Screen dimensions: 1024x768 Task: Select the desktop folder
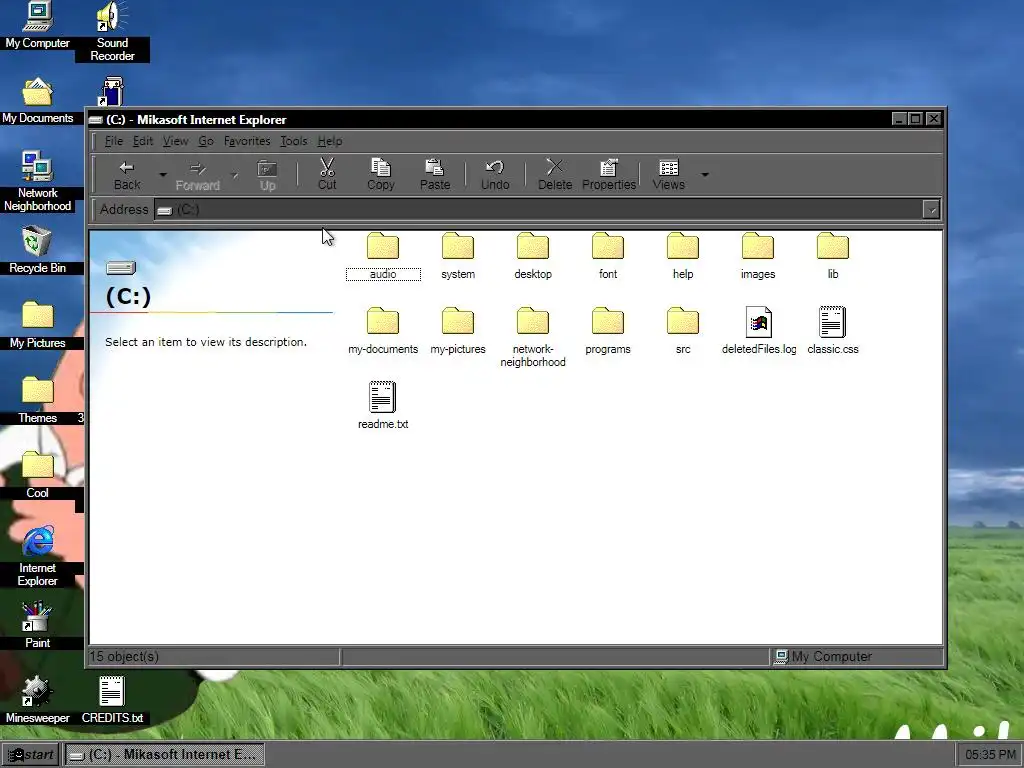(533, 256)
